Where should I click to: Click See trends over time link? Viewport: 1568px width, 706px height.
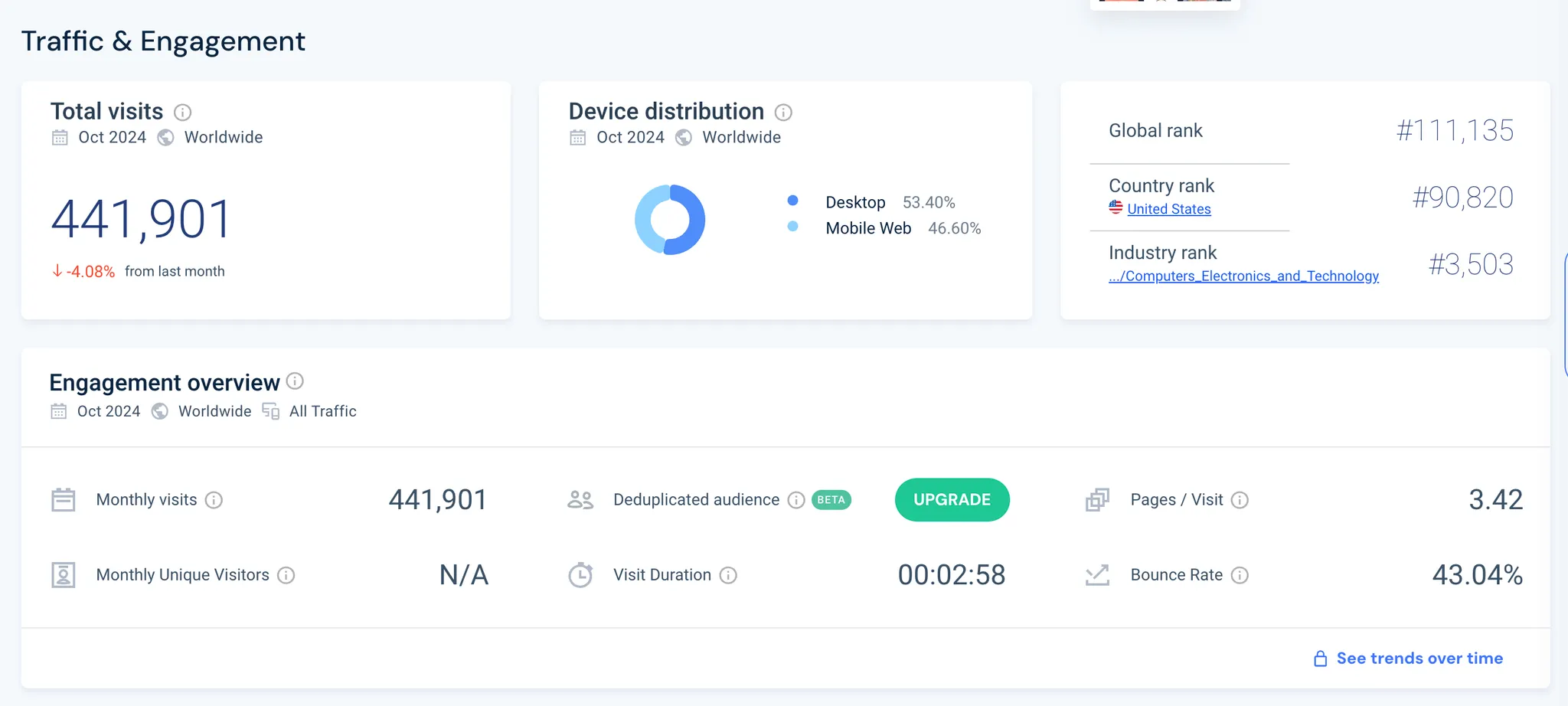click(x=1419, y=659)
